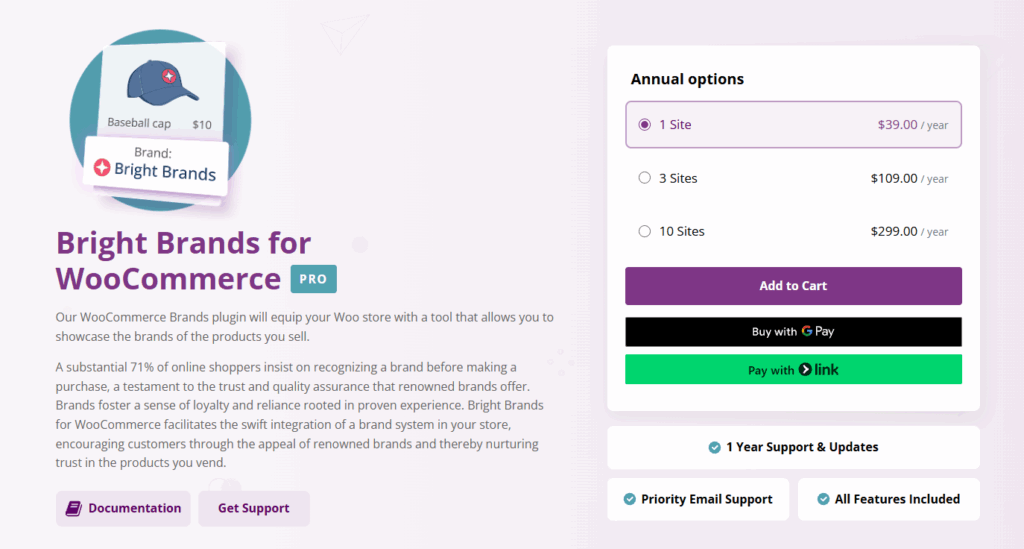The image size is (1024, 549).
Task: Click the Priority Email Support checkmark icon
Action: (629, 499)
